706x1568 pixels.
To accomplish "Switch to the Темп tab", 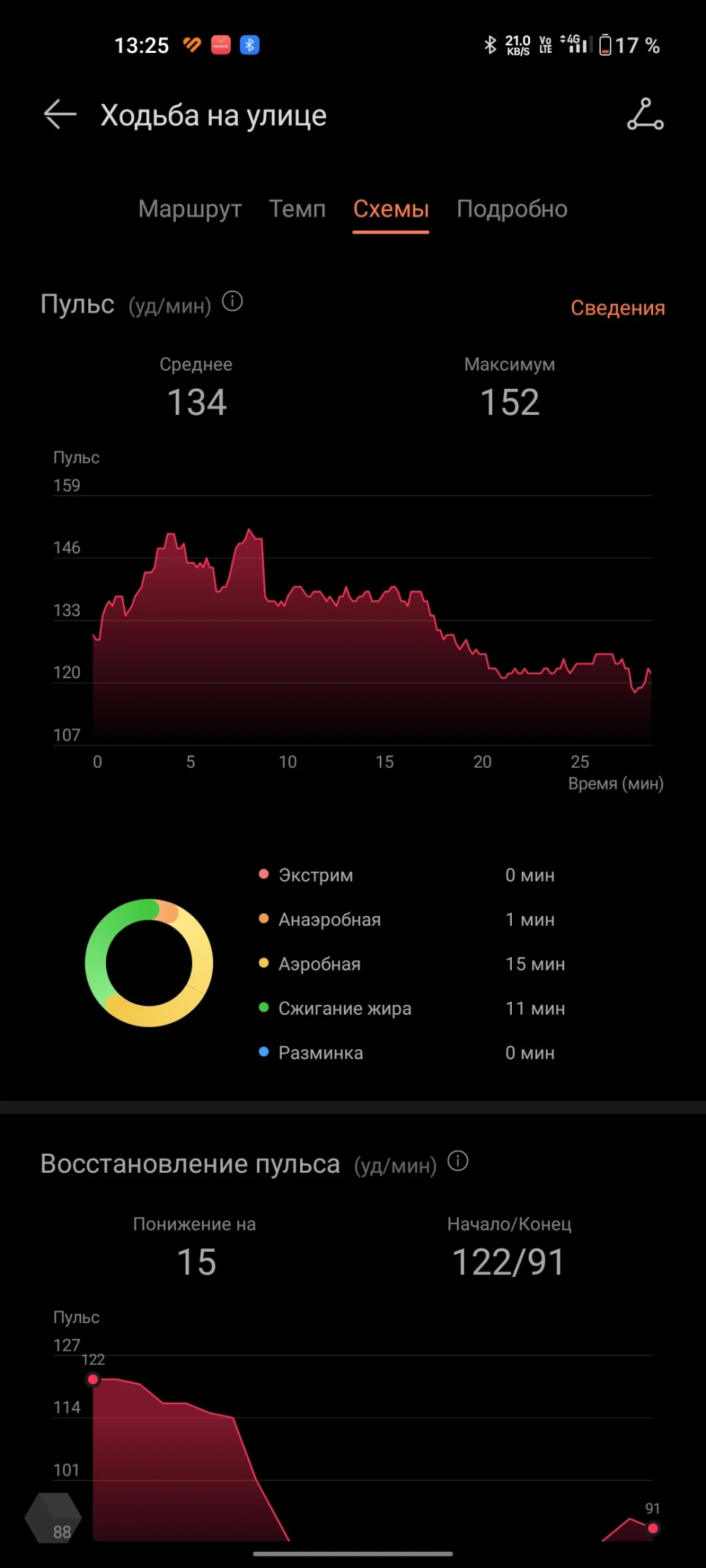I will coord(297,209).
